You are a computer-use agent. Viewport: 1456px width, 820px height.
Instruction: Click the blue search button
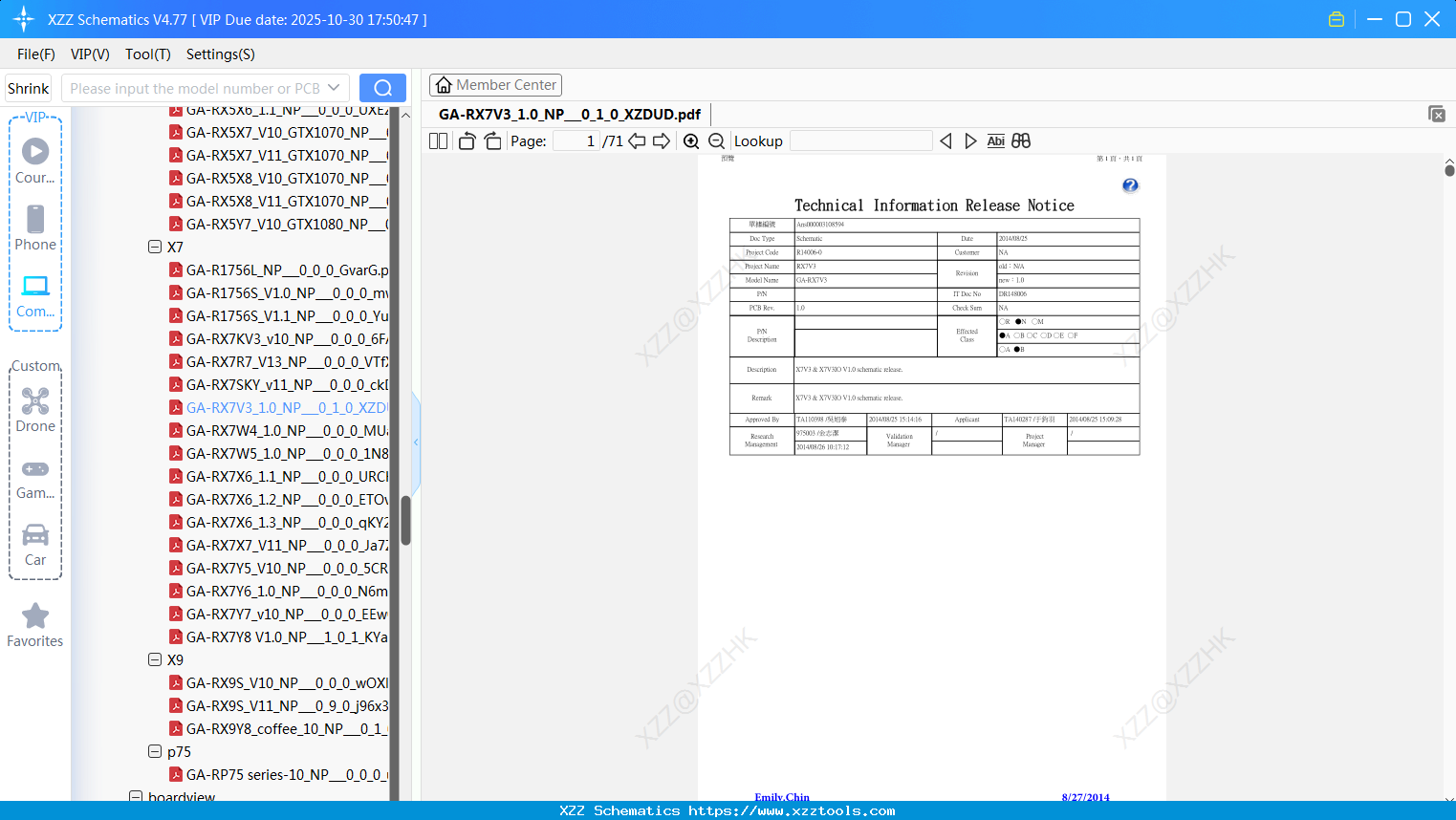tap(382, 88)
